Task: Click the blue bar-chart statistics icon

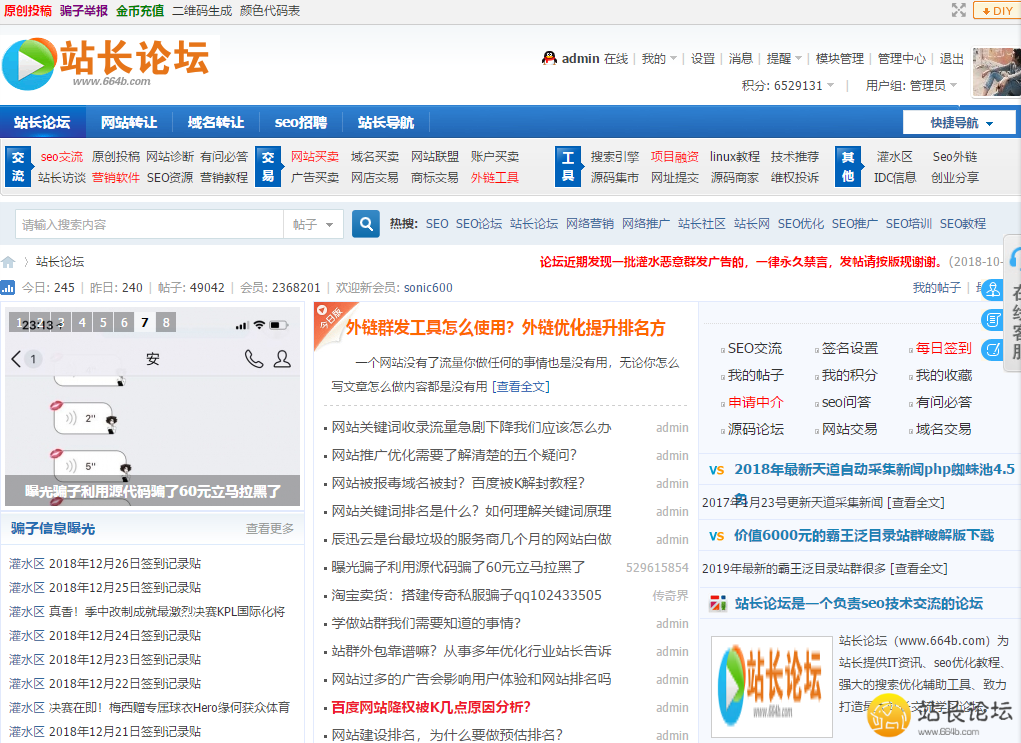Action: (8, 288)
